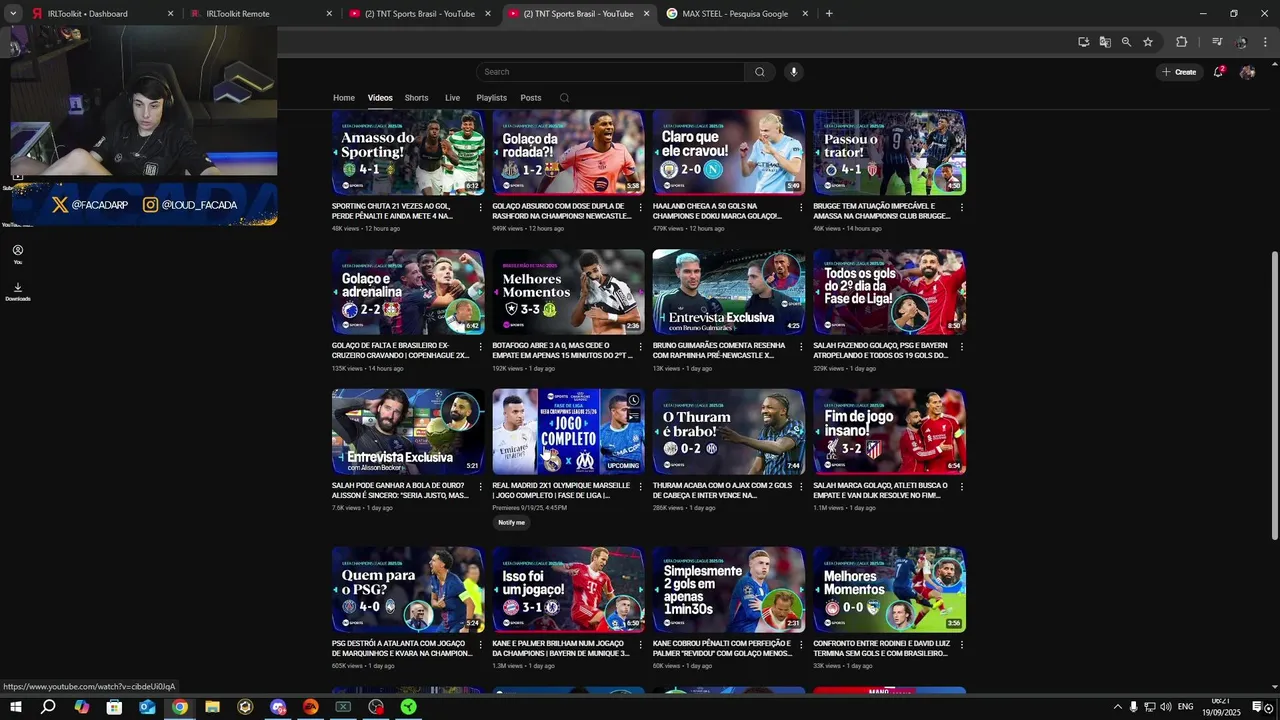Switch to the channel Playlists tab
This screenshot has width=1280, height=720.
pyautogui.click(x=492, y=98)
